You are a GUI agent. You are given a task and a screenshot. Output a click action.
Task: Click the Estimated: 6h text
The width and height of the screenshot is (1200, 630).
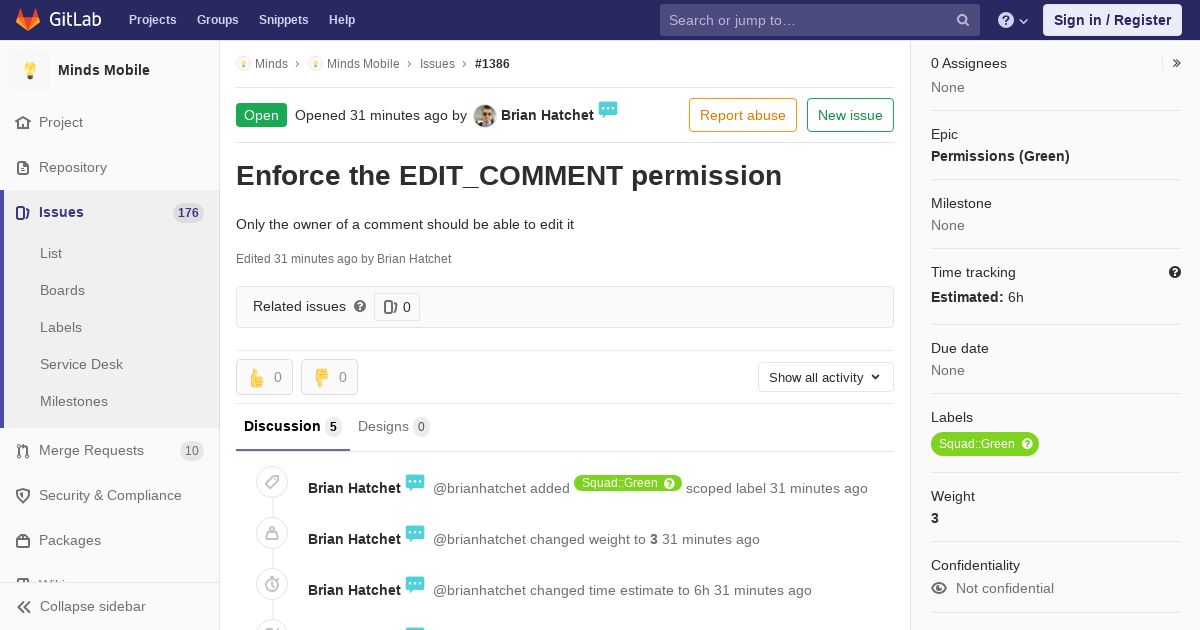[x=977, y=297]
